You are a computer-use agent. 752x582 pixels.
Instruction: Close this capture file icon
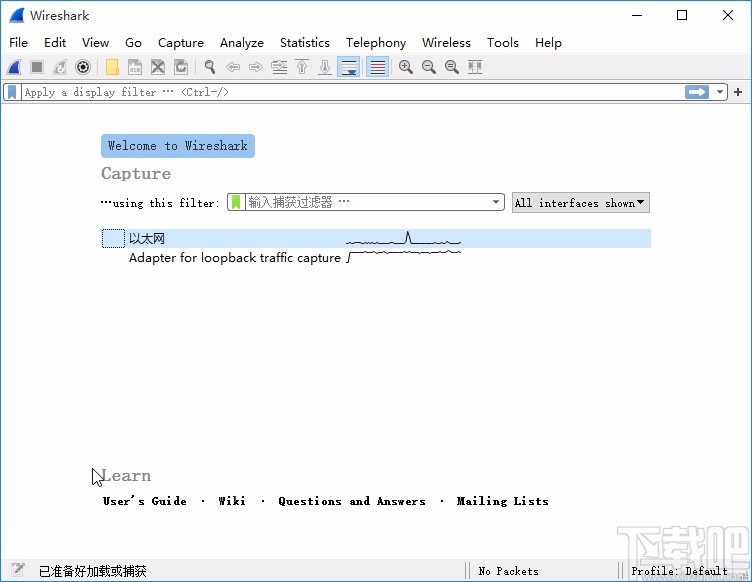(x=158, y=67)
